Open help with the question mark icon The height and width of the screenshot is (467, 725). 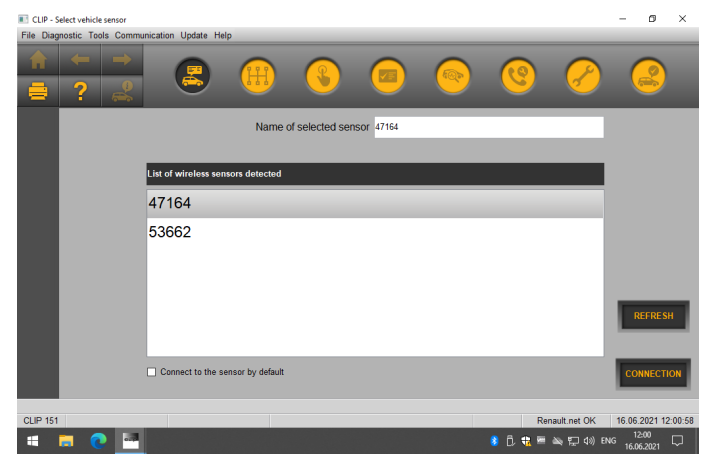click(80, 91)
